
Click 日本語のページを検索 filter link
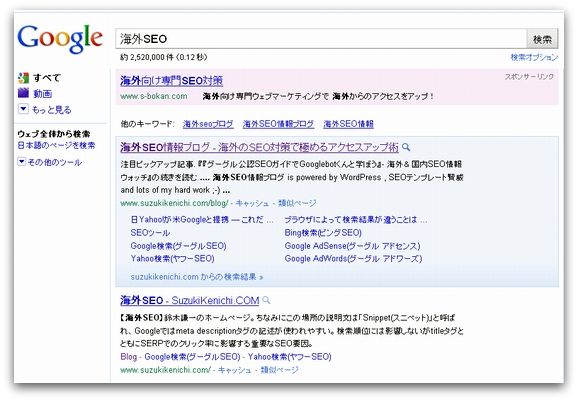(x=56, y=145)
